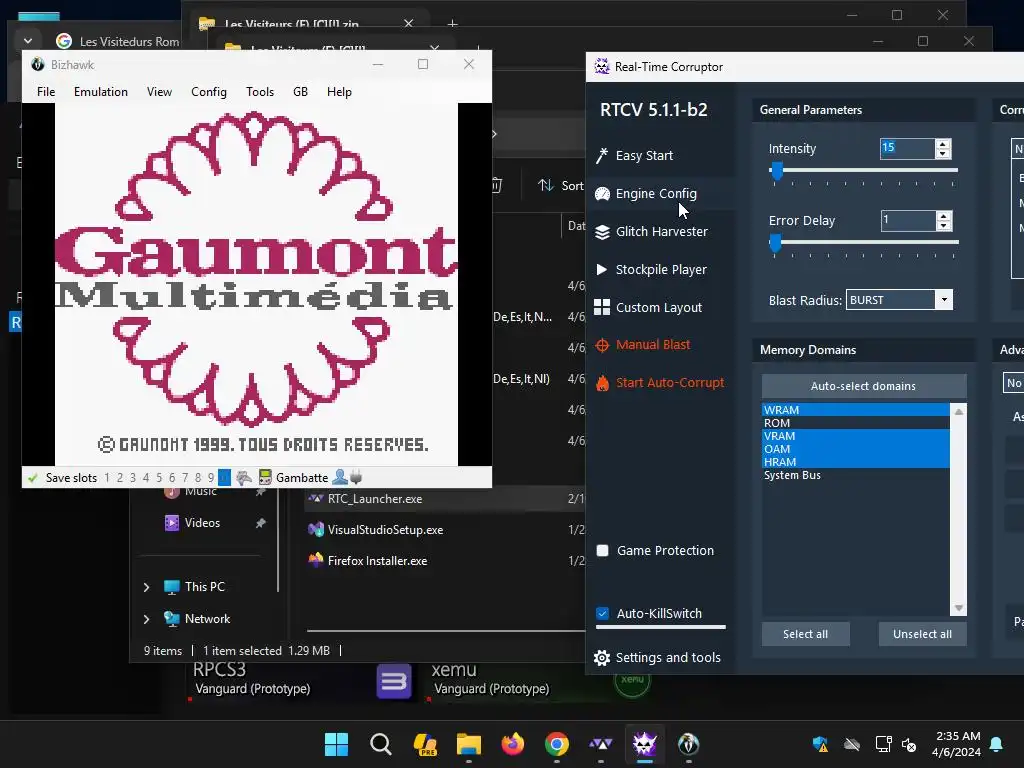Open File Explorer from the taskbar
This screenshot has width=1024, height=768.
pos(468,744)
